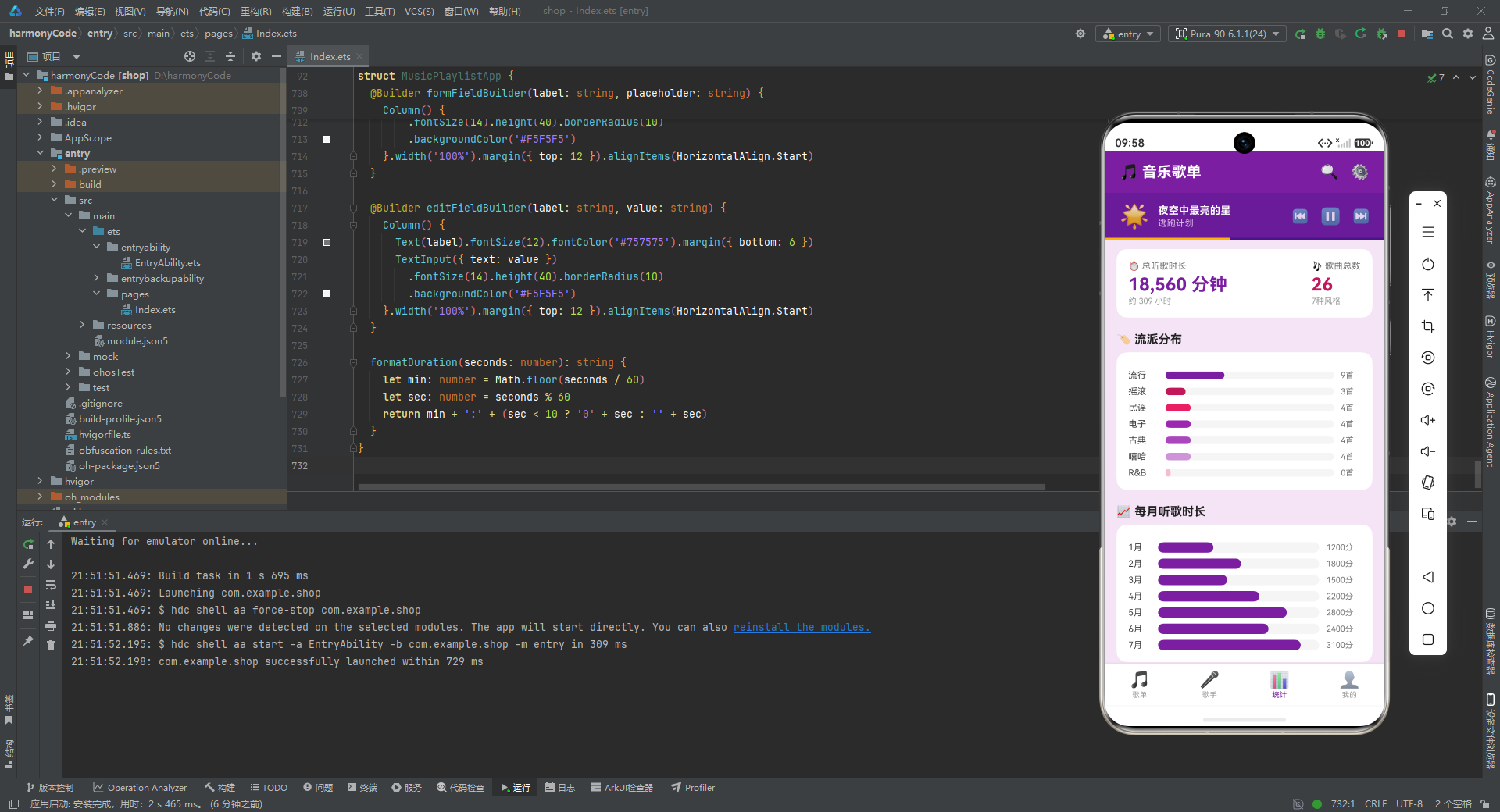Open the 文件(F) menu
Image resolution: width=1500 pixels, height=812 pixels.
49,11
